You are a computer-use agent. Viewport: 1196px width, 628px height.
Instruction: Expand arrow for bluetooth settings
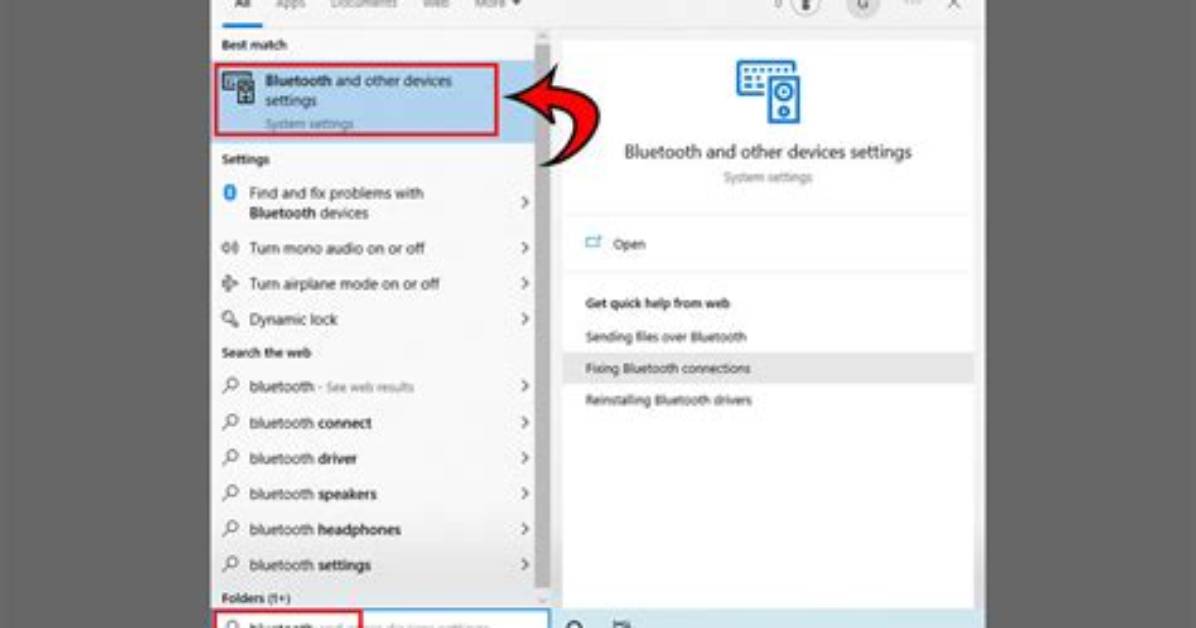[525, 565]
